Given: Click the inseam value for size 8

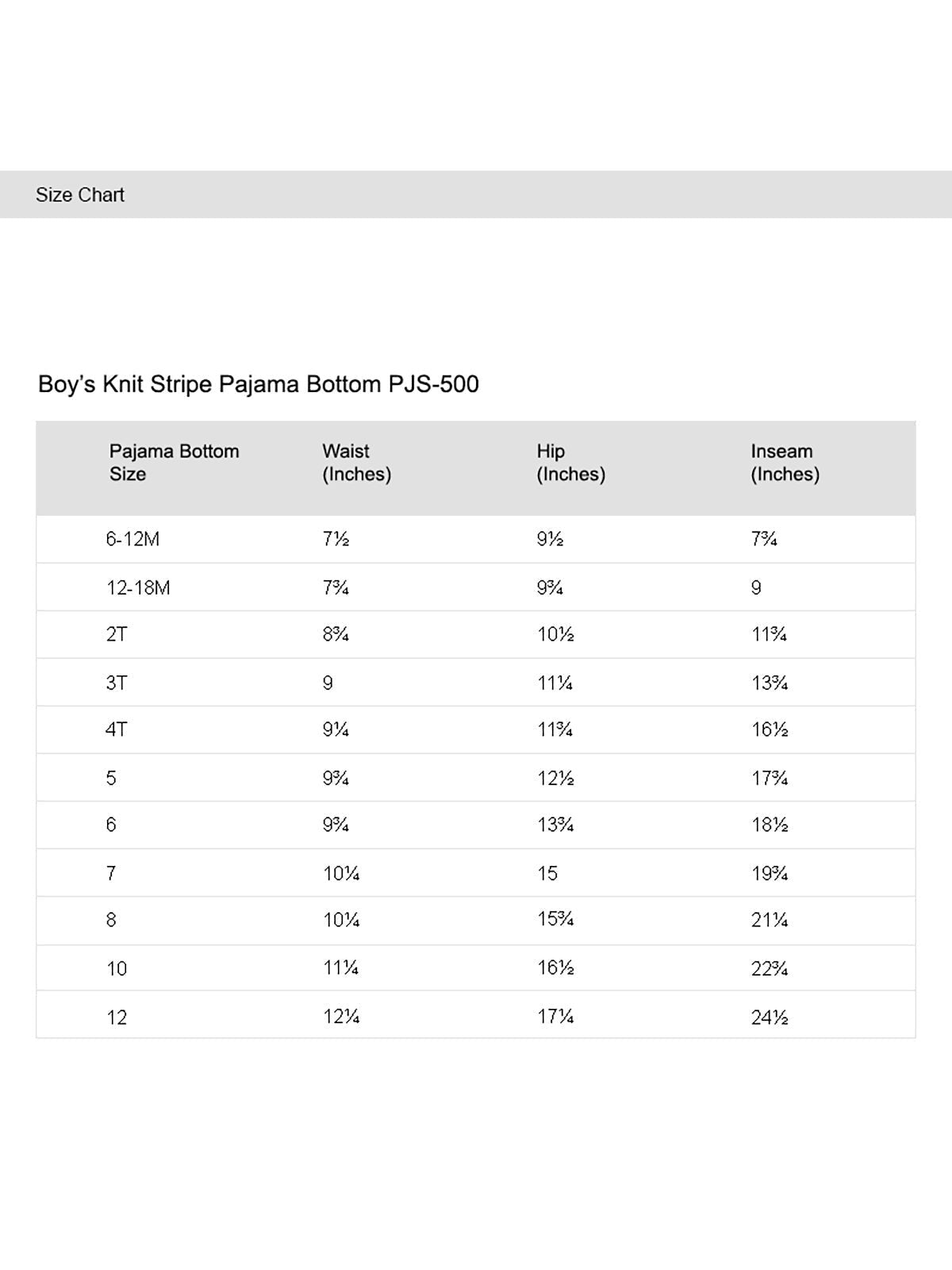Looking at the screenshot, I should [770, 921].
